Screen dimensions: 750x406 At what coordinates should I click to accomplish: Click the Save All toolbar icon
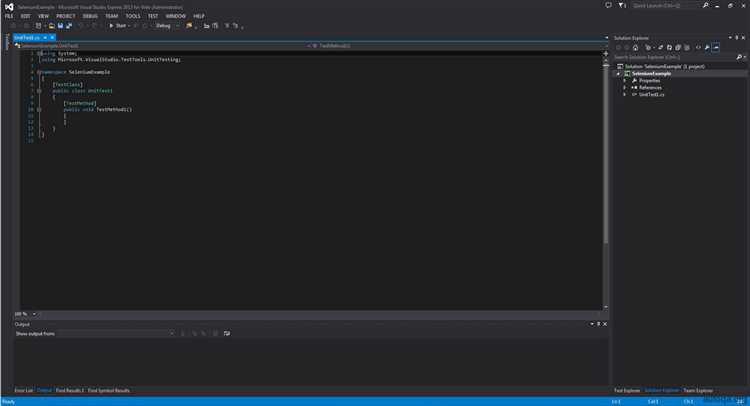(x=69, y=25)
